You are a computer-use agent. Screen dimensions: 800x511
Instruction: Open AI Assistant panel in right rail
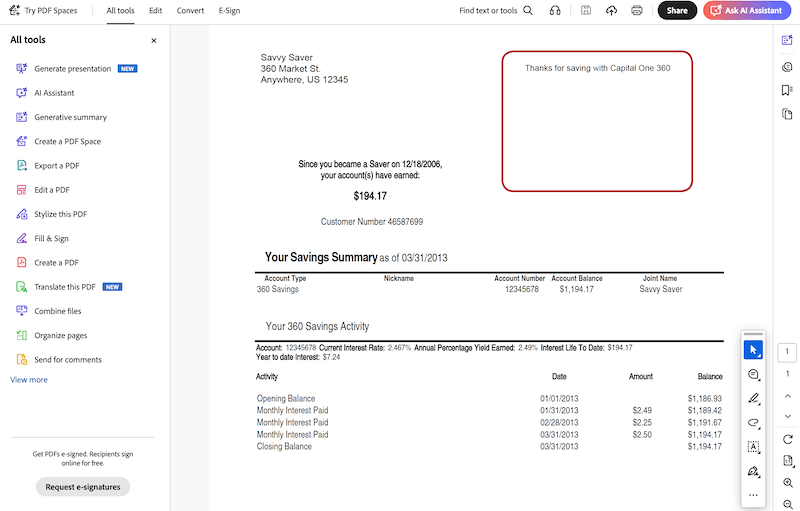(x=787, y=40)
